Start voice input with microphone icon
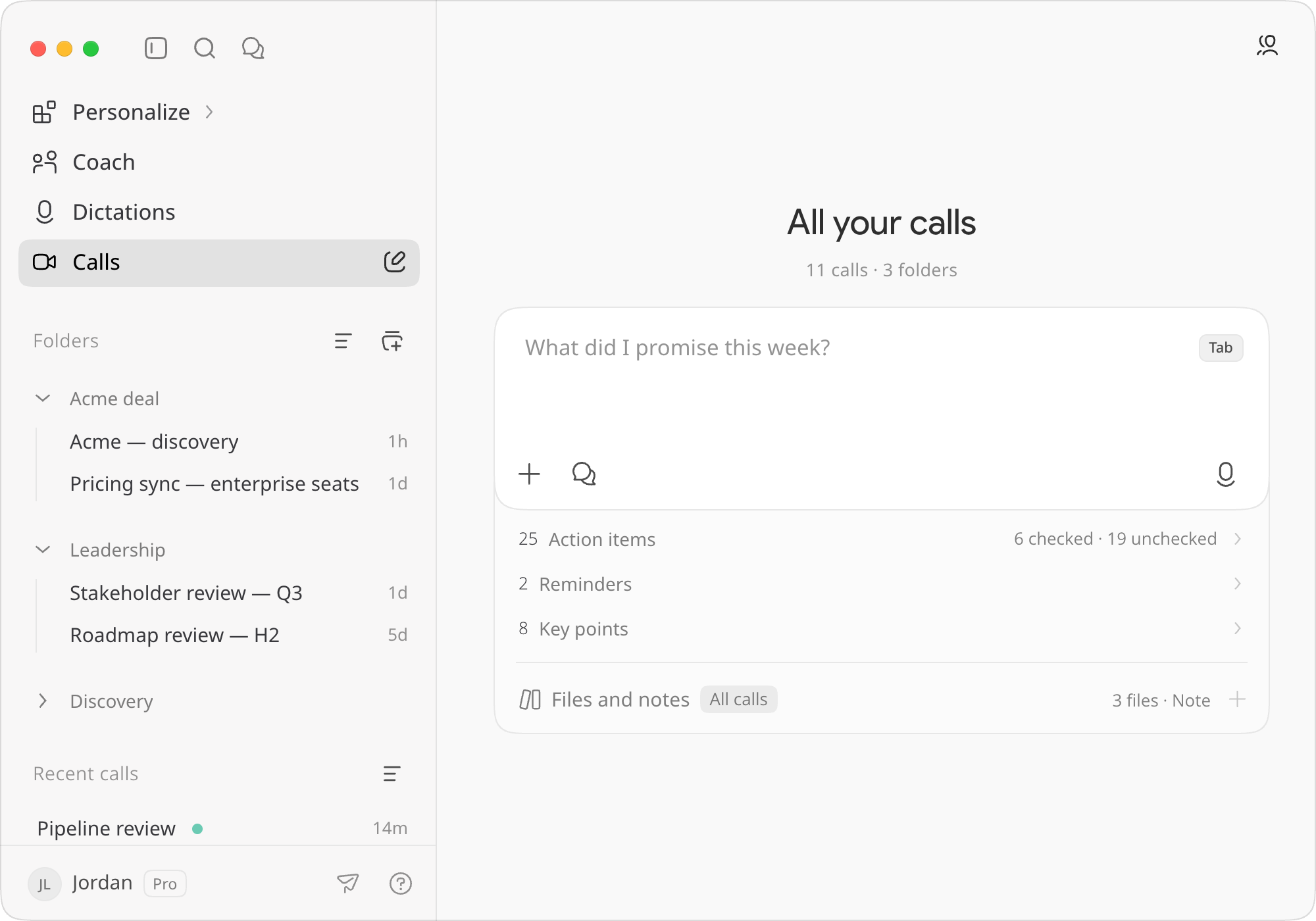Screen dimensions: 1316x921 [1225, 474]
